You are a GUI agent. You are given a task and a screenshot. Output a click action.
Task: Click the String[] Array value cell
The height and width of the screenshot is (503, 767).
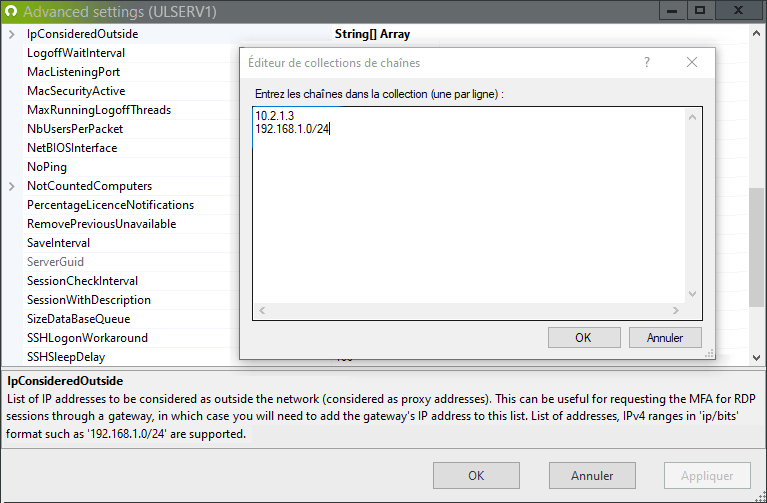point(372,34)
